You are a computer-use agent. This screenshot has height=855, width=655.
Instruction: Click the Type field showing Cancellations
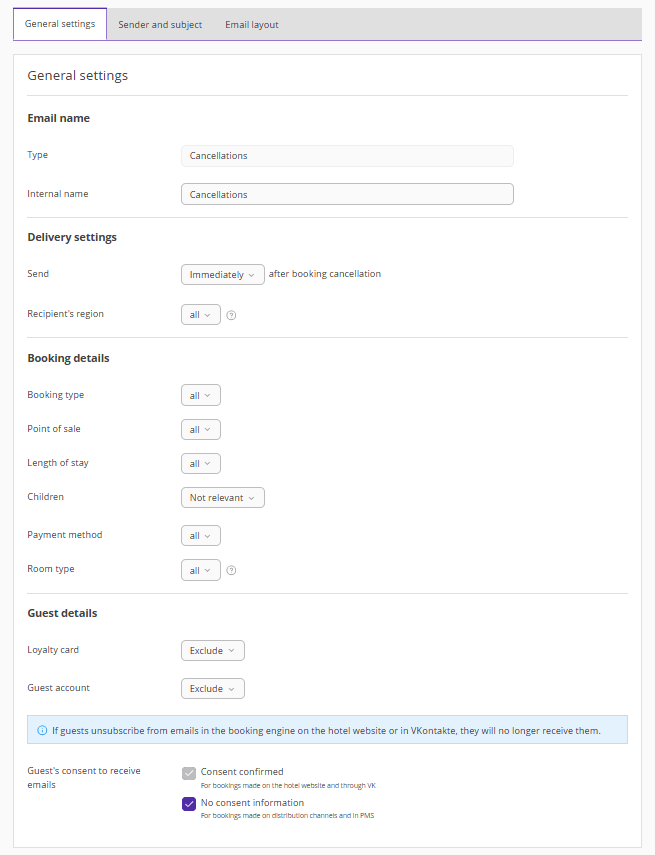[x=347, y=156]
